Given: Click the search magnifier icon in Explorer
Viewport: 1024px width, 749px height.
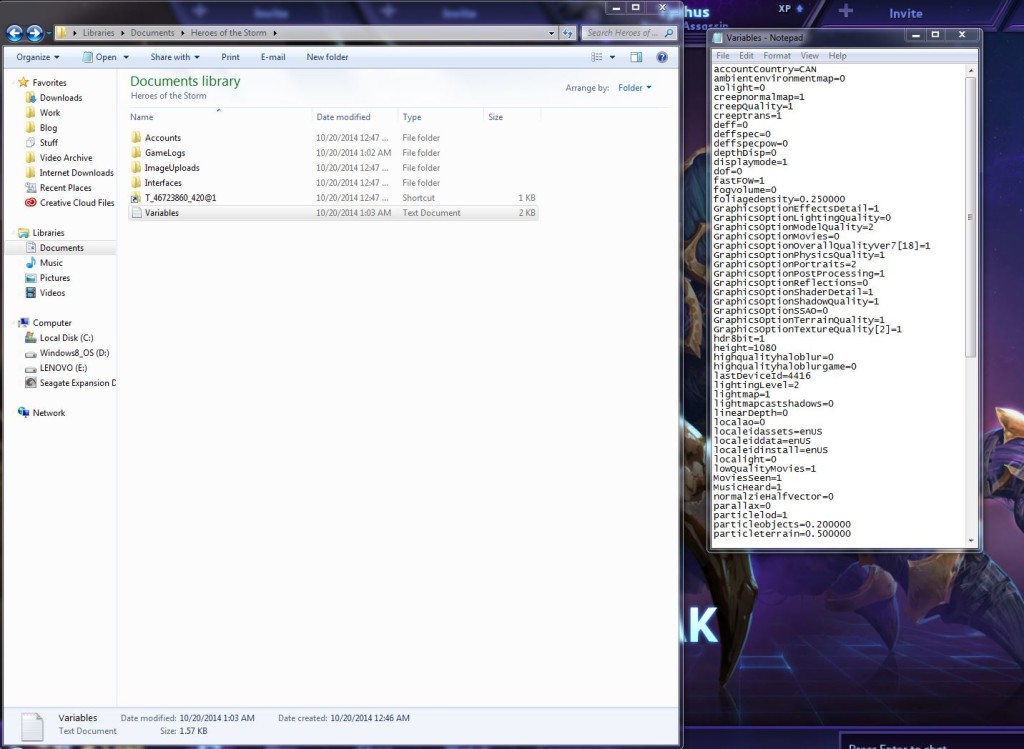Looking at the screenshot, I should 669,33.
